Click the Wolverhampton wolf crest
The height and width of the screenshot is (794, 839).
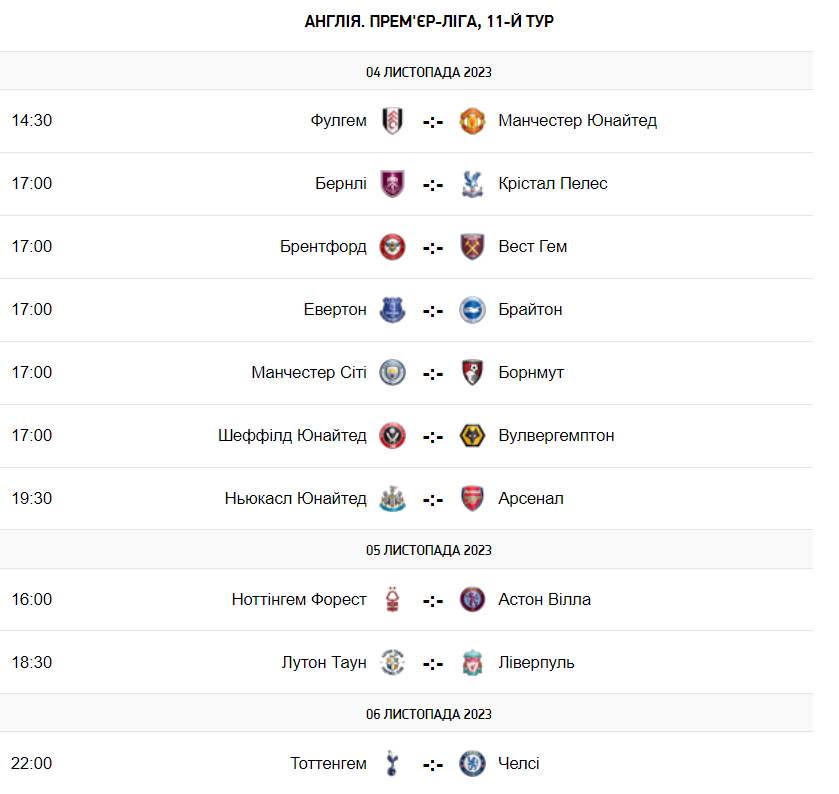click(472, 436)
